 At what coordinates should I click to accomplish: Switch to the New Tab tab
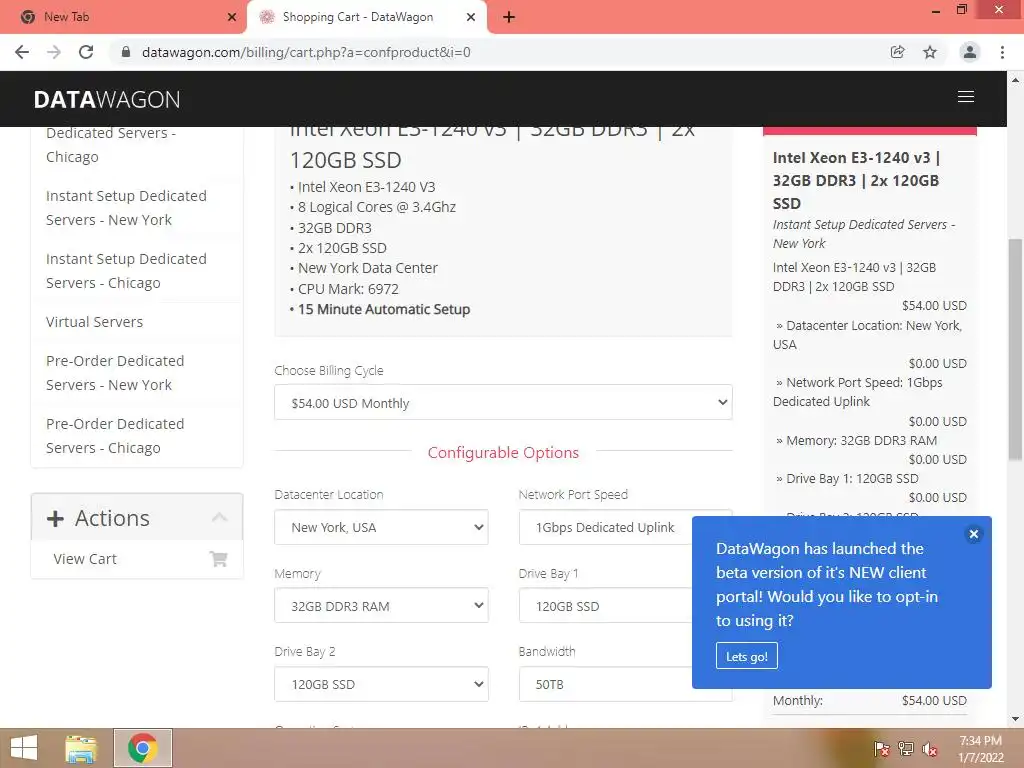(x=124, y=17)
